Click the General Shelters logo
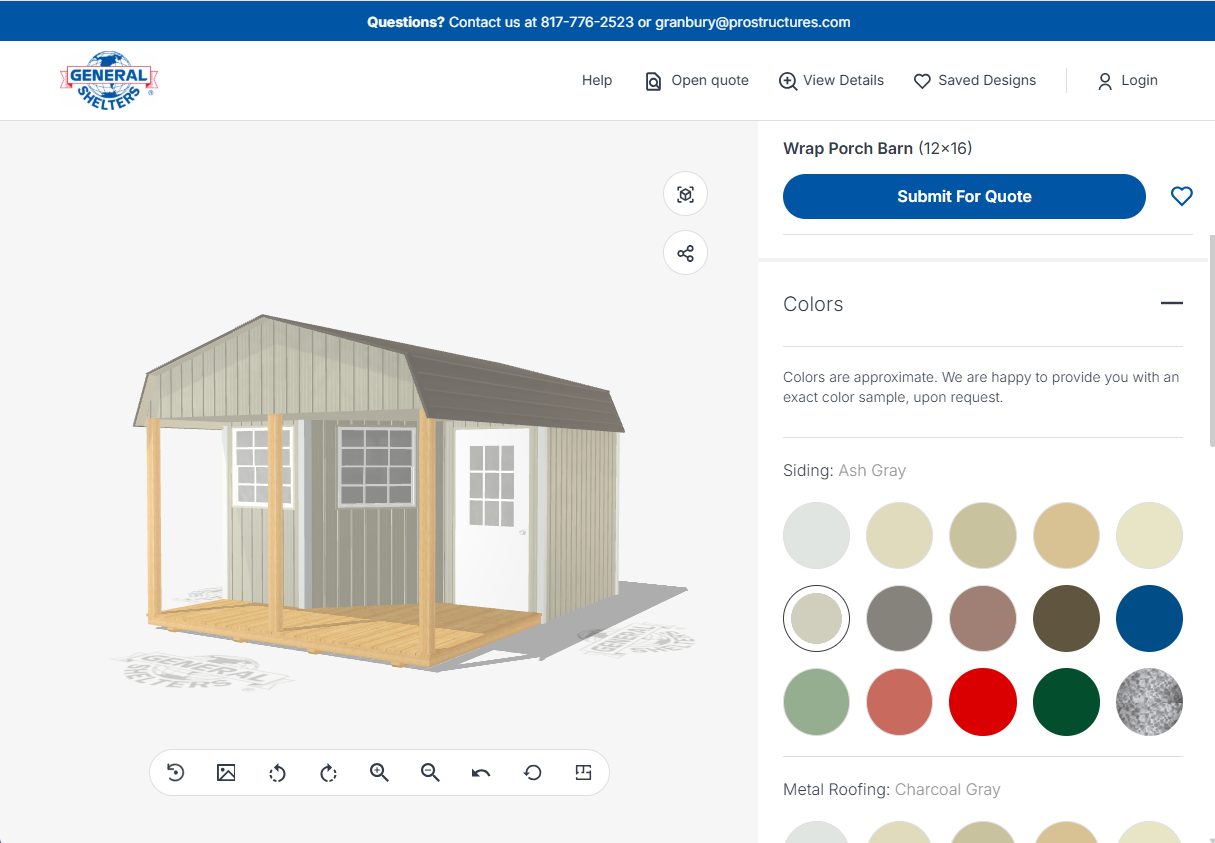Viewport: 1215px width, 843px height. point(109,80)
